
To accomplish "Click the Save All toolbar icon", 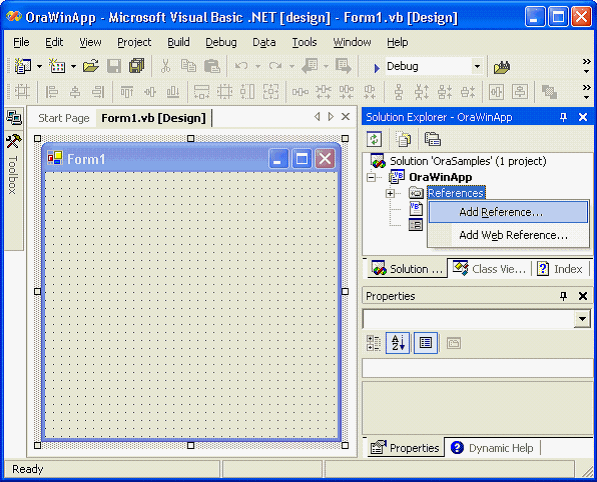I will tap(136, 66).
